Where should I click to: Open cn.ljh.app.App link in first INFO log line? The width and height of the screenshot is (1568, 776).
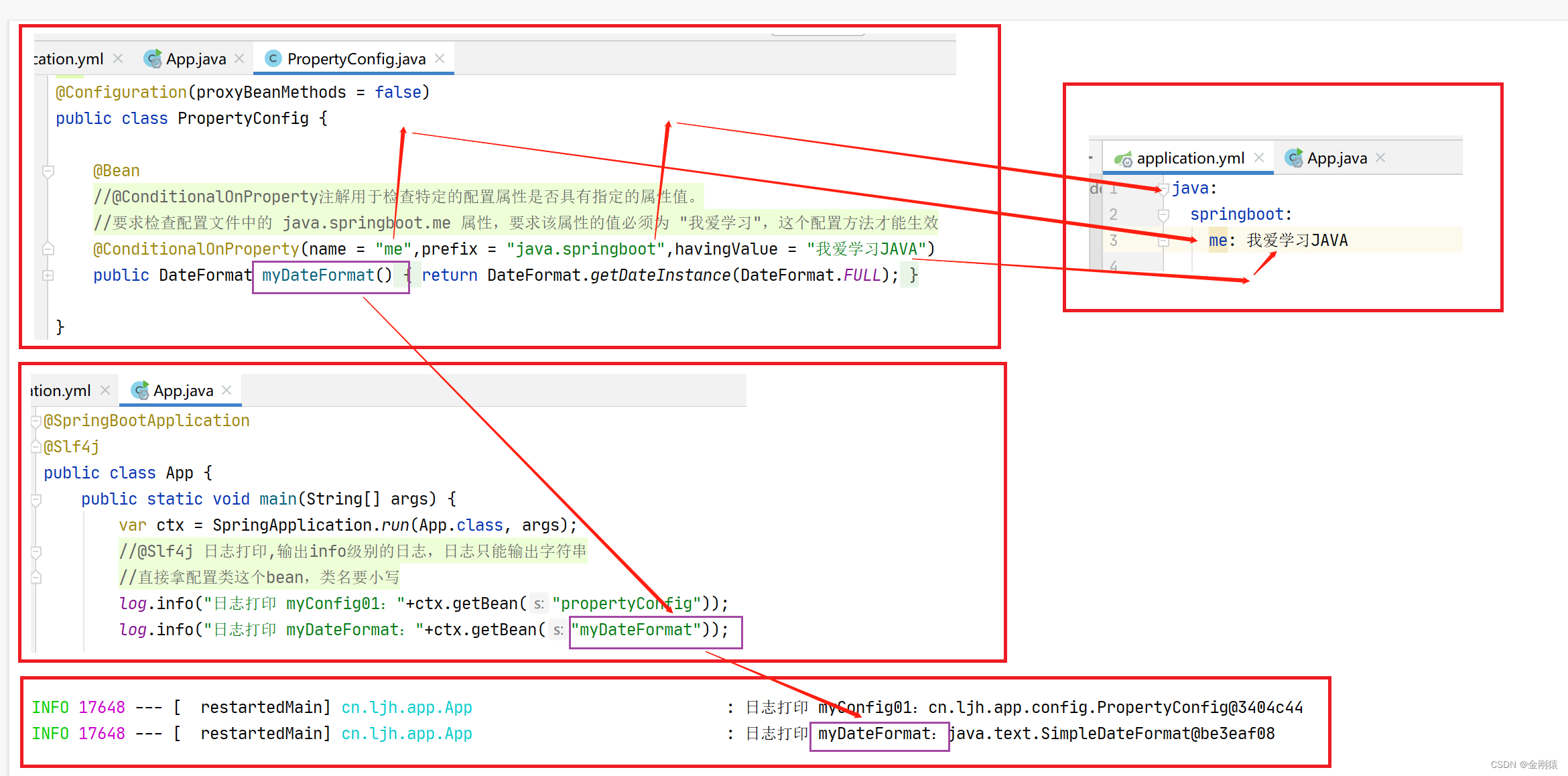[407, 707]
